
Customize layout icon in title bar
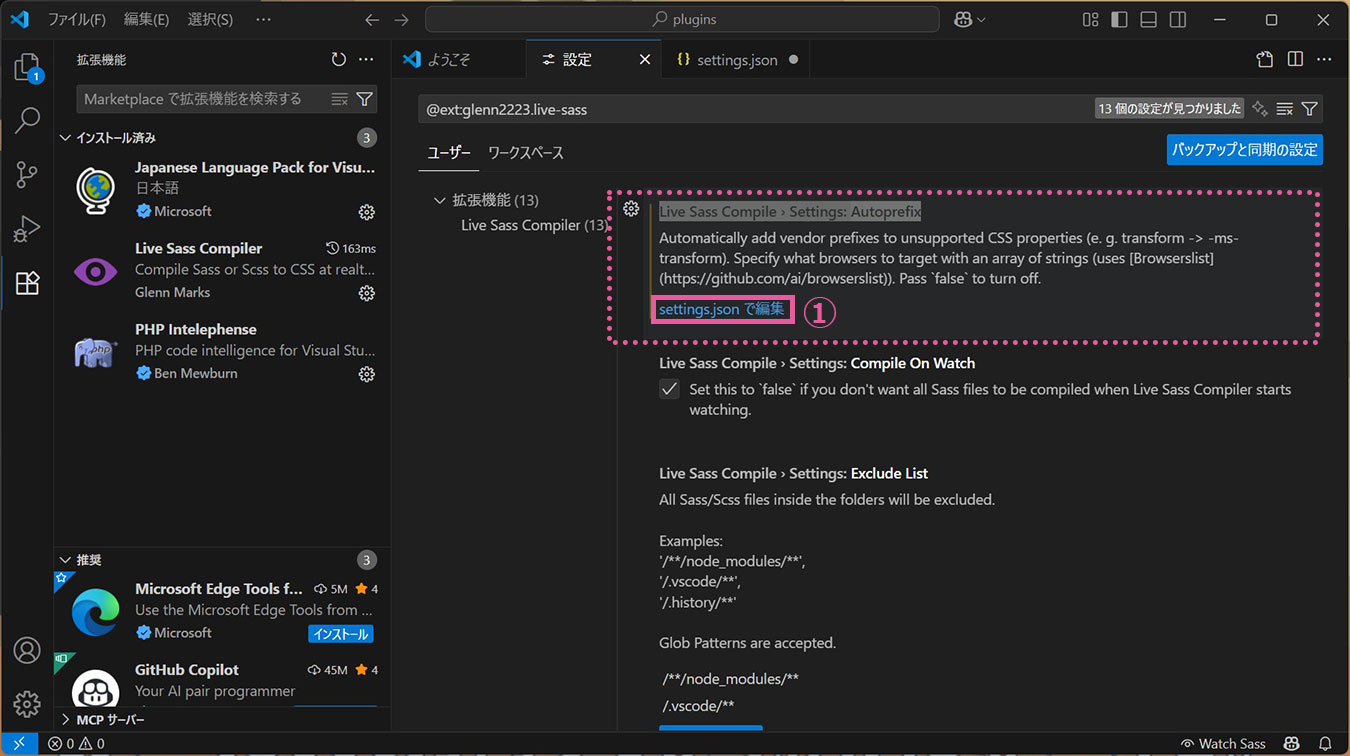[x=1091, y=20]
